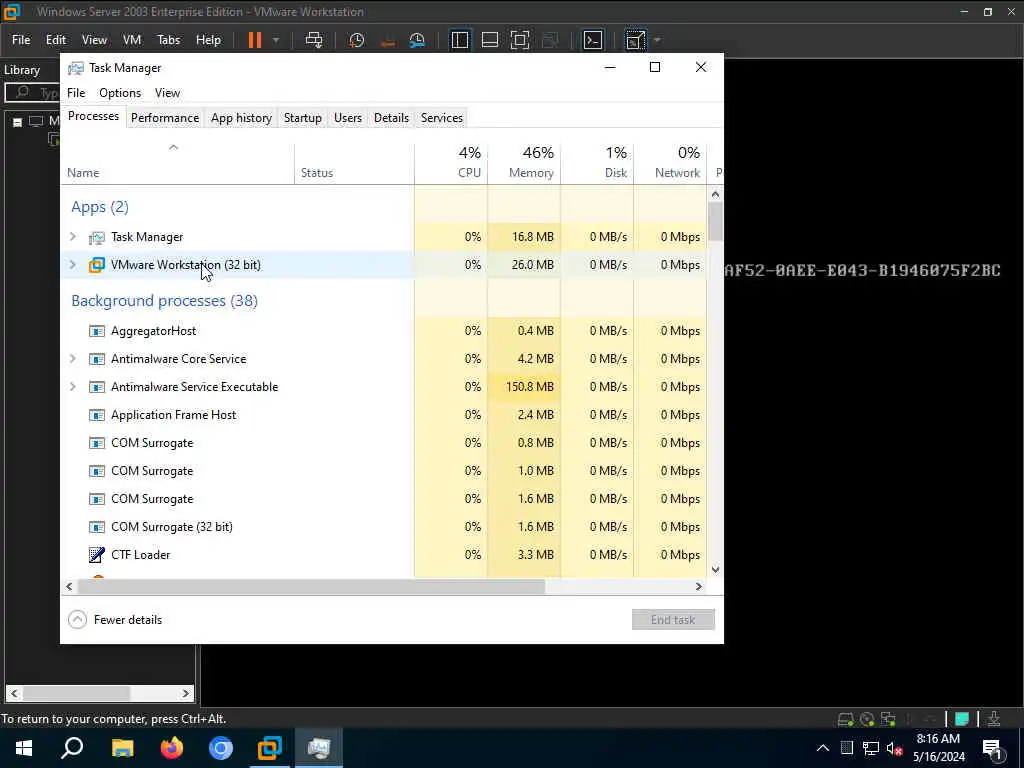Switch to the Services tab
This screenshot has width=1024, height=768.
coord(441,118)
